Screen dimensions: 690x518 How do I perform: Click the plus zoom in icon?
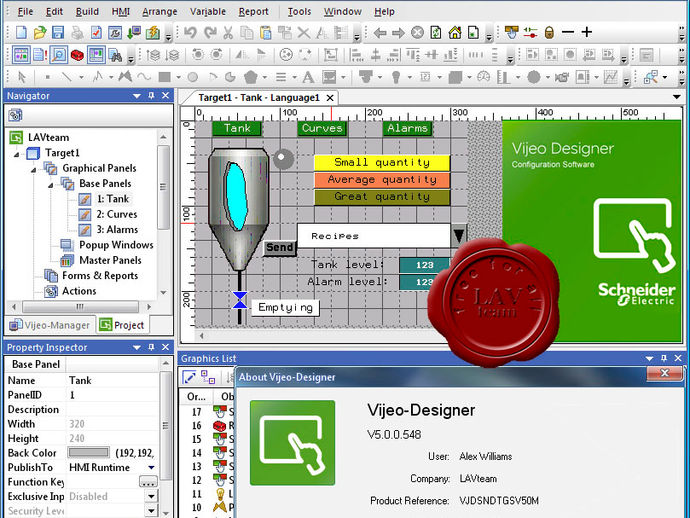pyautogui.click(x=587, y=32)
